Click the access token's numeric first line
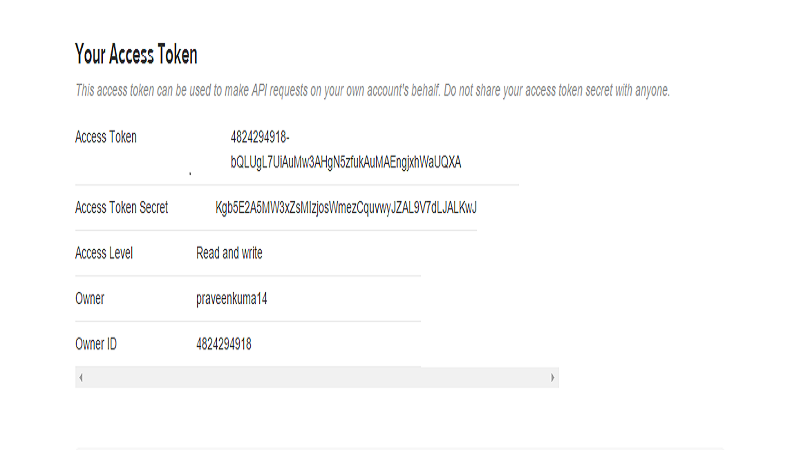This screenshot has height=450, width=810. 260,137
